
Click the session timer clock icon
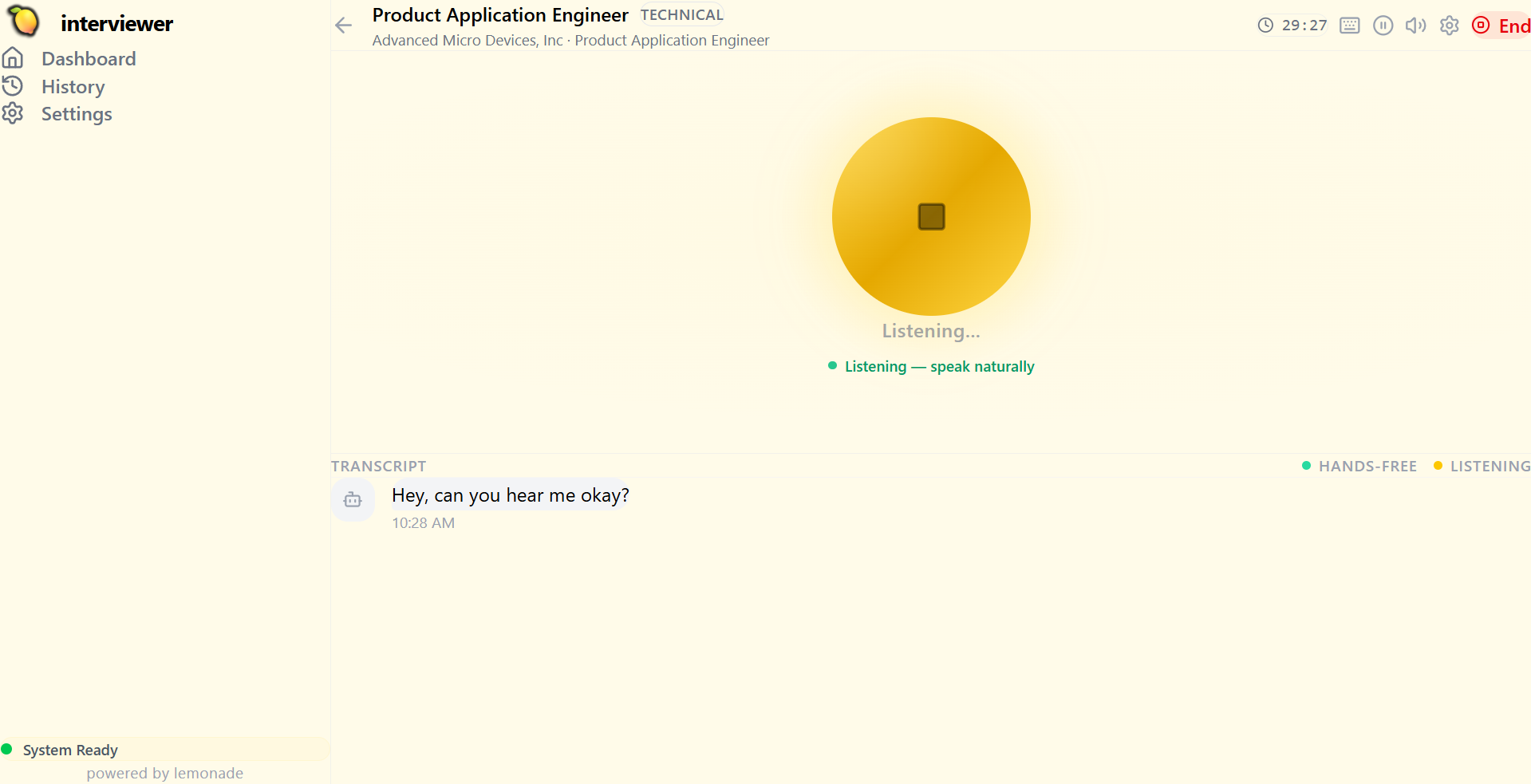tap(1265, 26)
